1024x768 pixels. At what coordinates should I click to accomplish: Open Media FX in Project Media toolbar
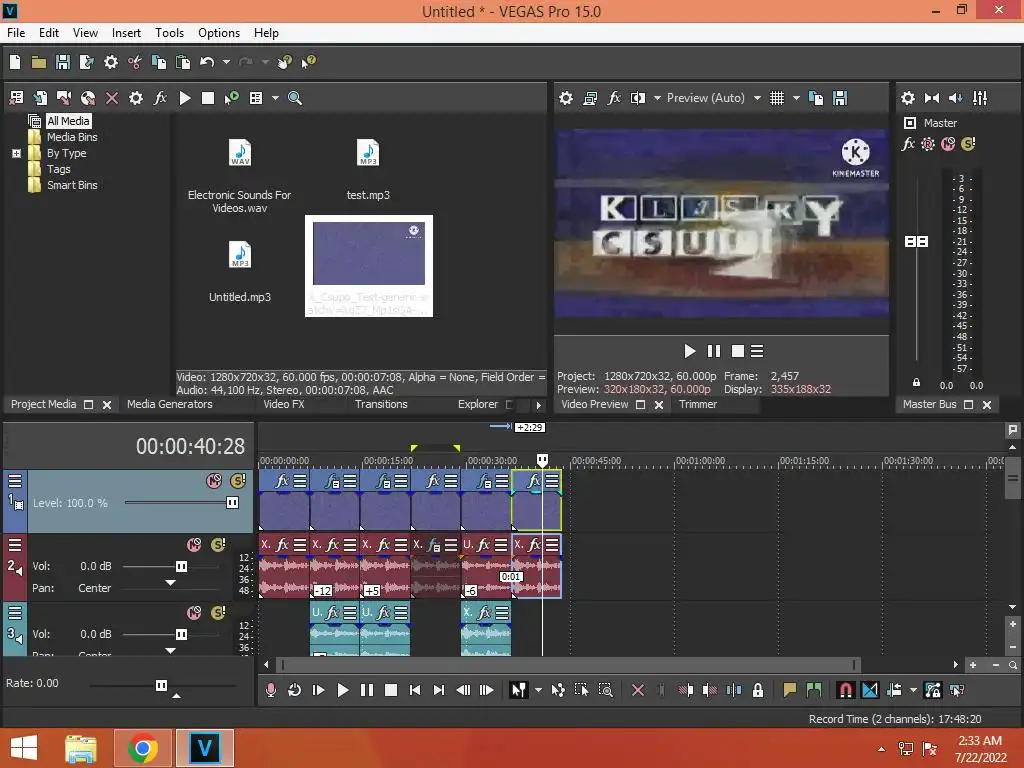coord(160,98)
